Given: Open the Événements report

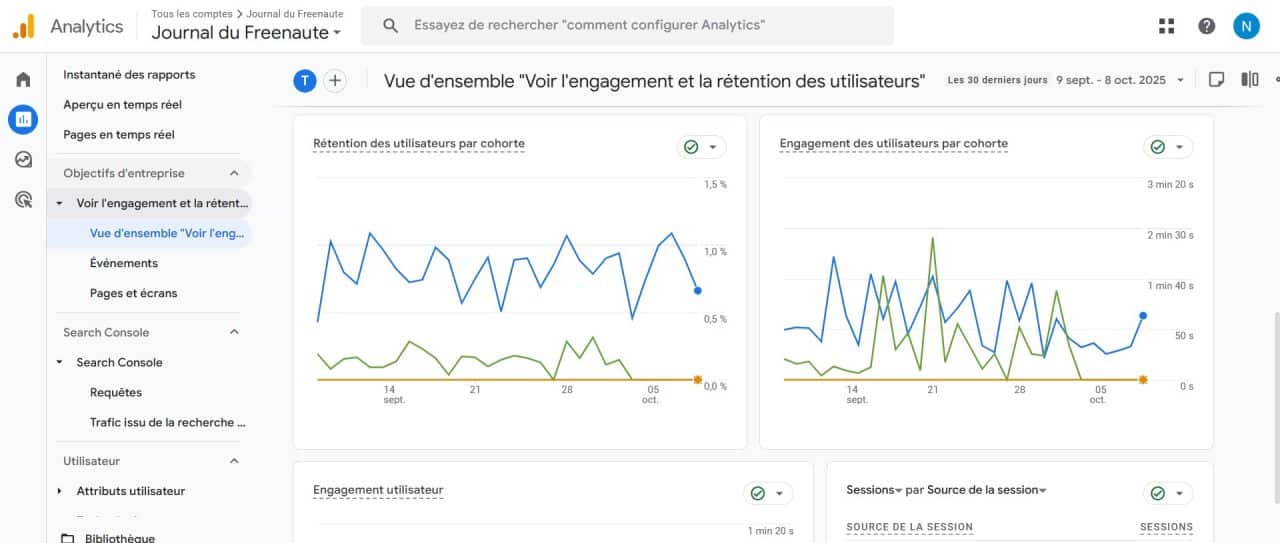Looking at the screenshot, I should click(123, 263).
